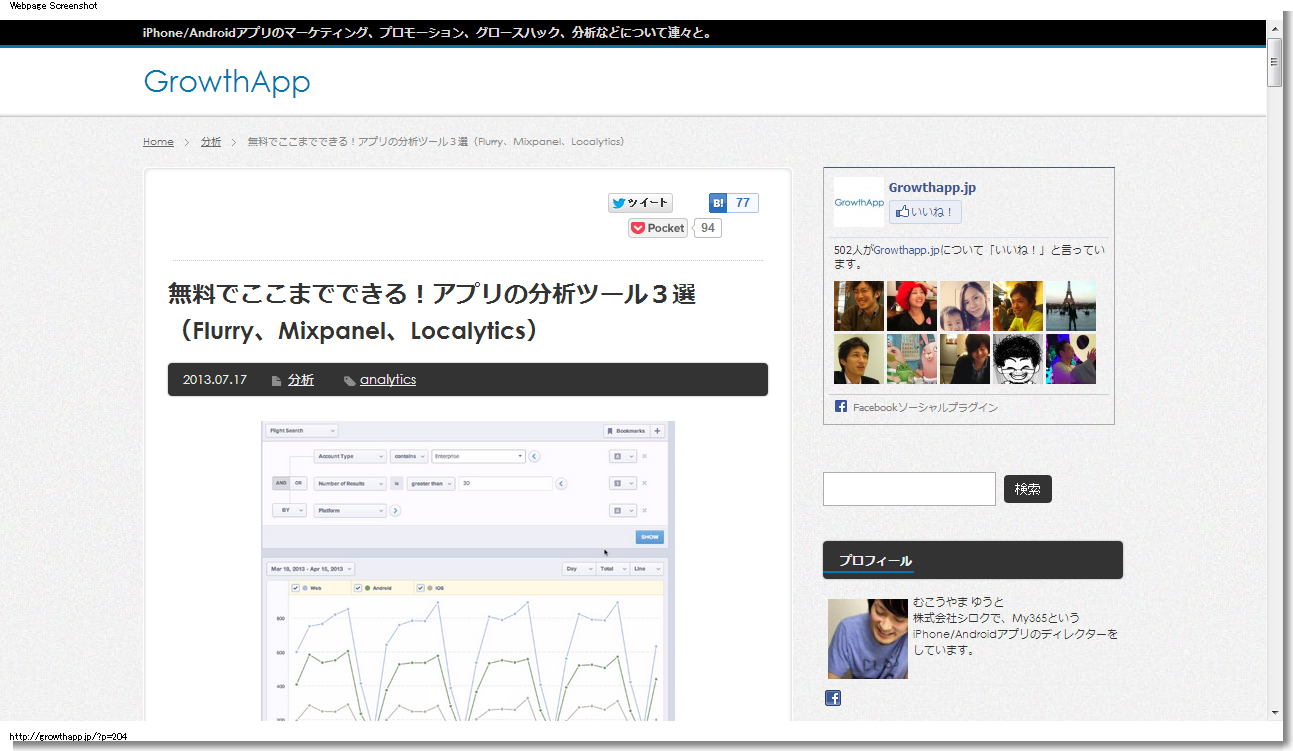The height and width of the screenshot is (751, 1293).
Task: Click the analytics tag link
Action: [x=388, y=380]
